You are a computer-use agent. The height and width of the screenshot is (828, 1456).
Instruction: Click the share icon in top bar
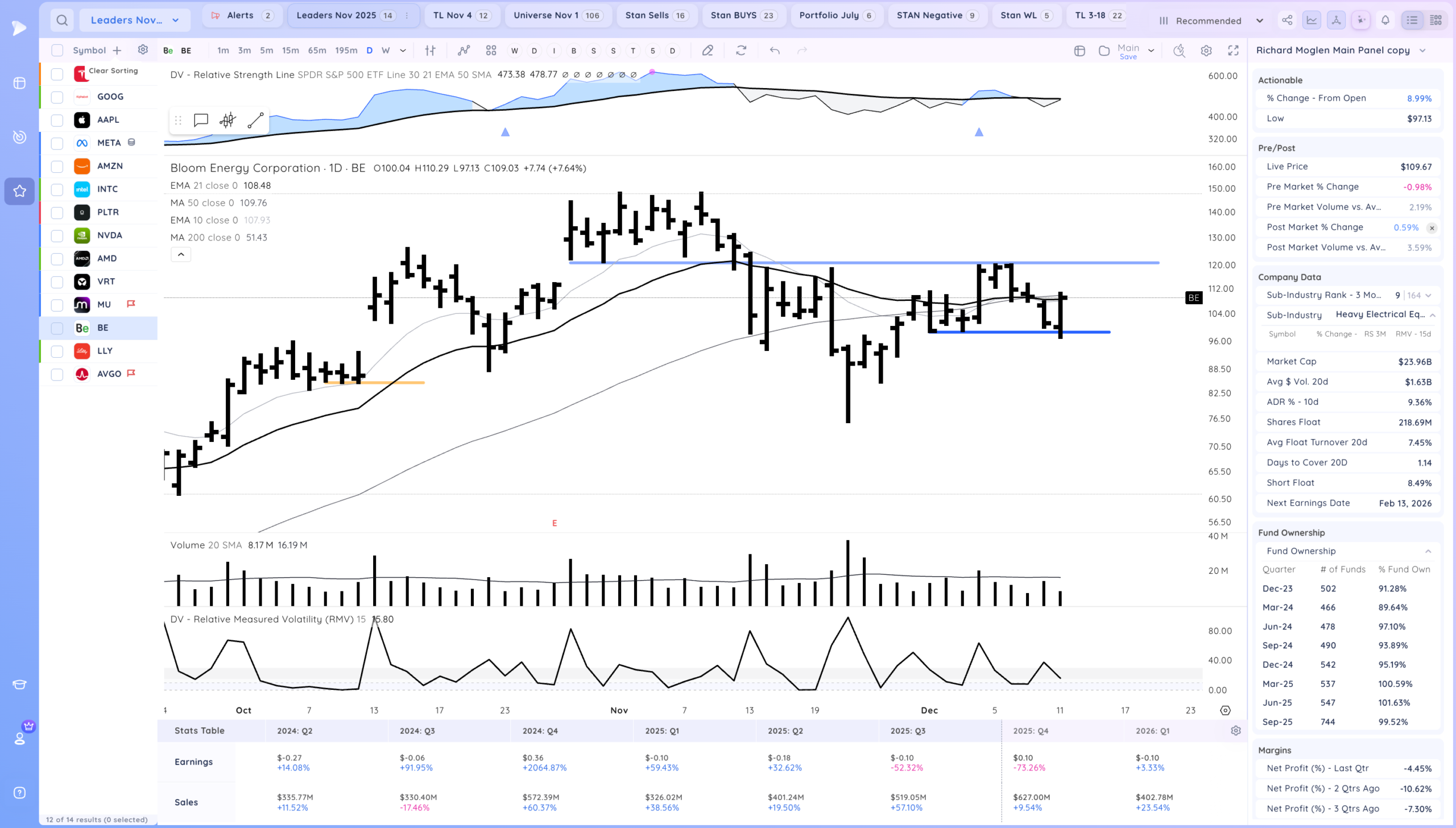coord(1287,20)
